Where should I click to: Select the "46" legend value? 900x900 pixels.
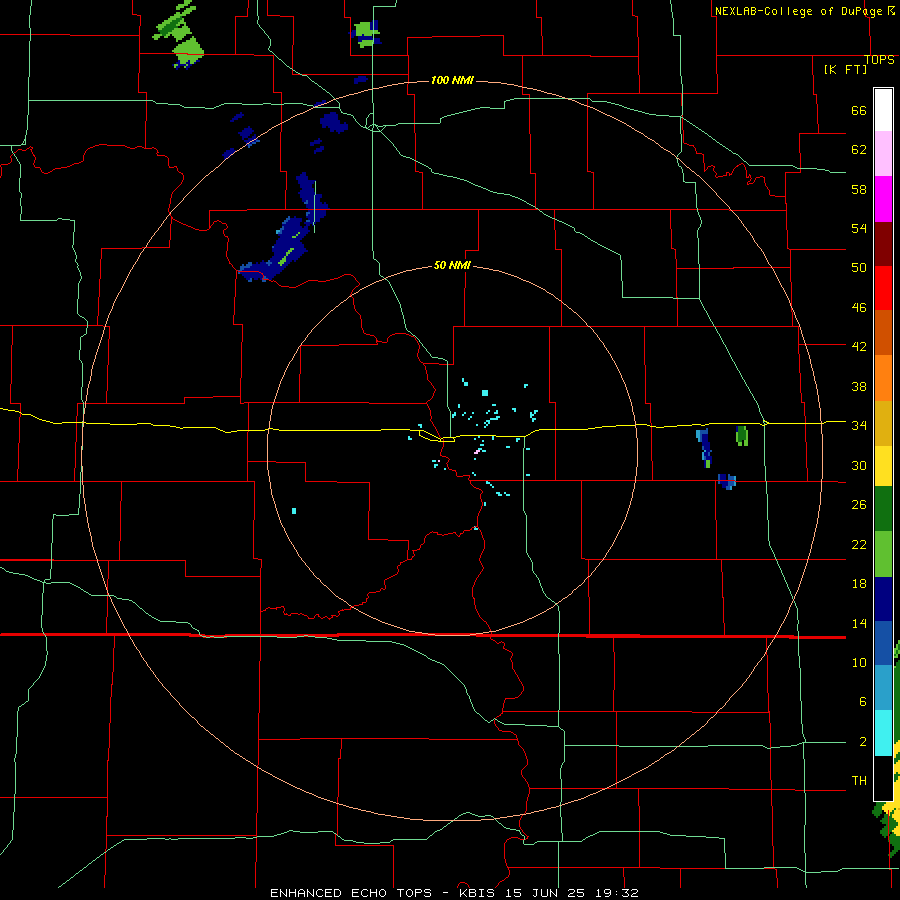[859, 308]
